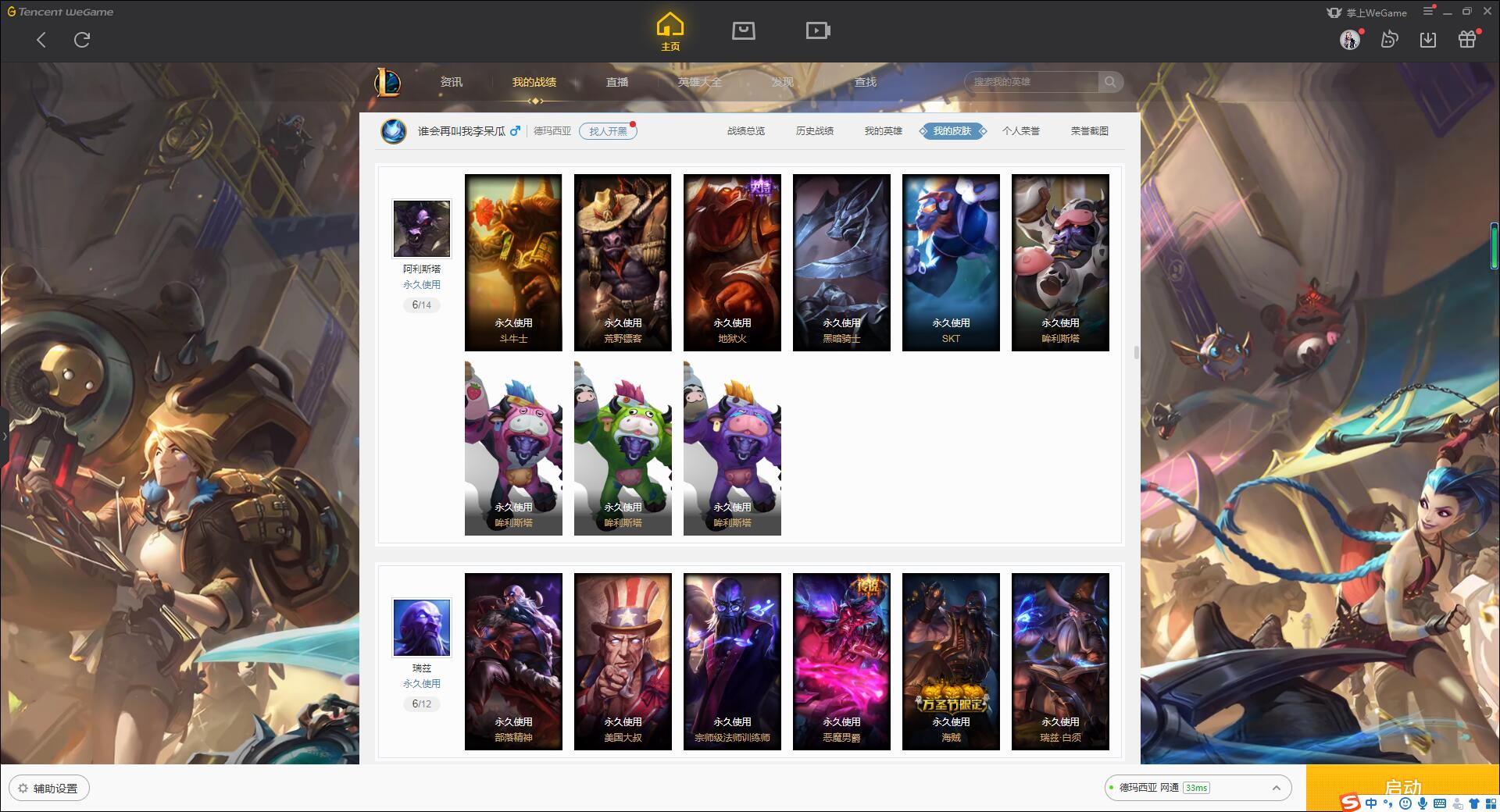
Task: Open the green 哞利斯塔 chroma skin card
Action: (623, 448)
